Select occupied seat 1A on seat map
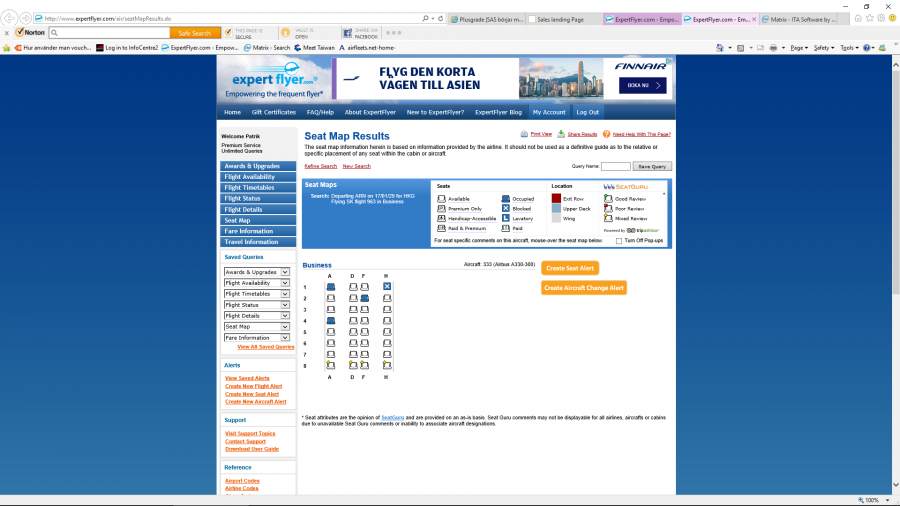Image resolution: width=900 pixels, height=506 pixels. click(x=330, y=287)
